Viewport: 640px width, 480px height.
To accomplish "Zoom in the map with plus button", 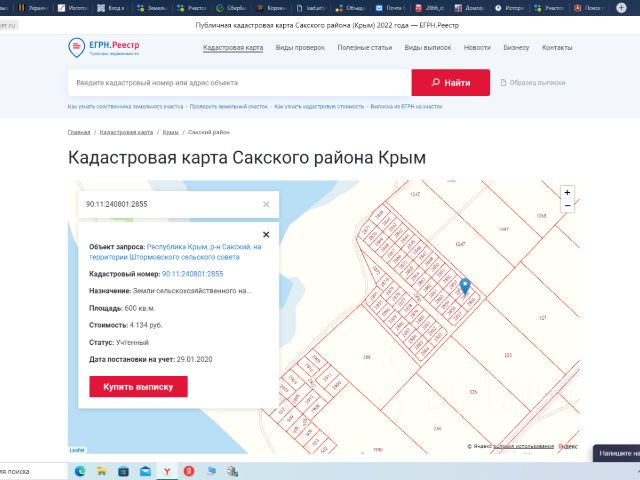I will [x=567, y=192].
